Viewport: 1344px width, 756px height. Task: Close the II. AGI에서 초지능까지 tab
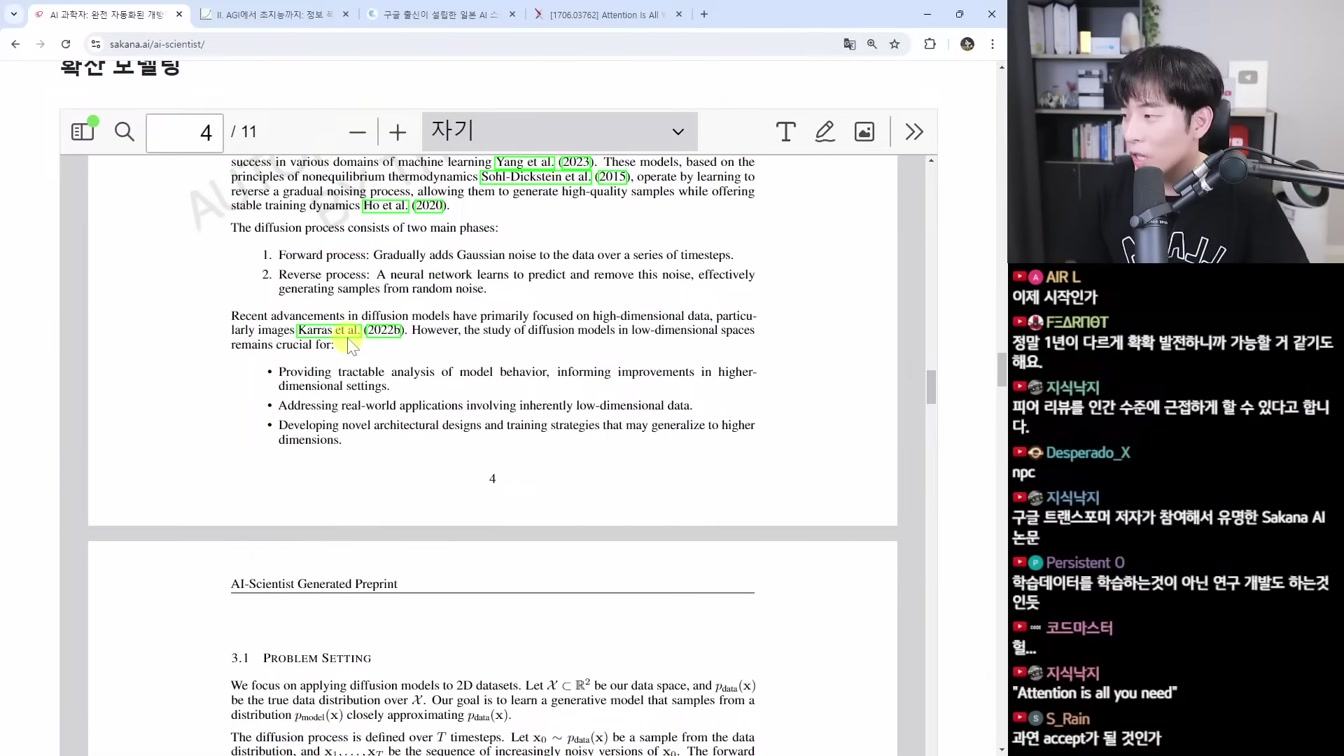tap(346, 15)
